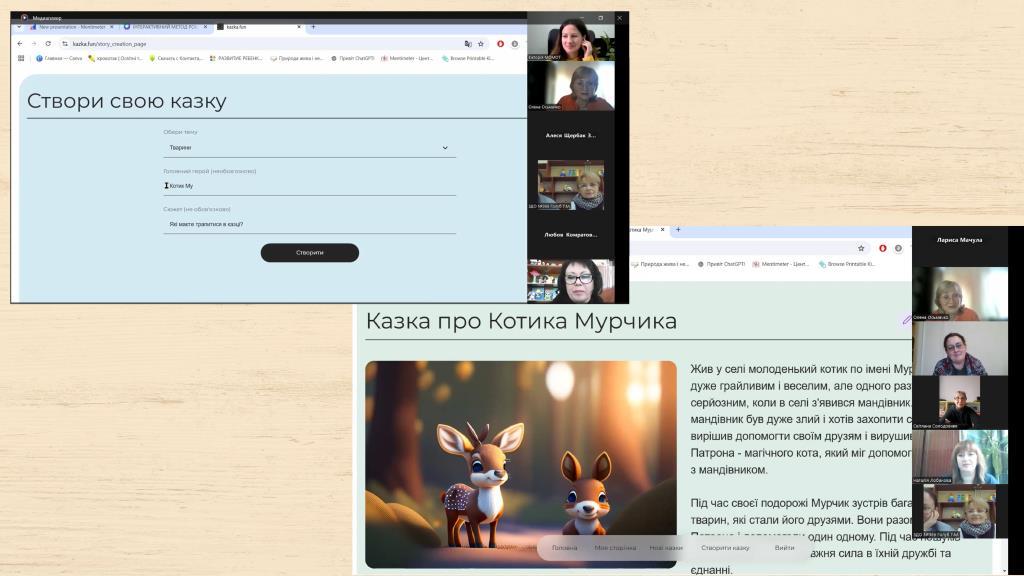Open the Главная — Canva bookmark
This screenshot has height=576, width=1024.
(59, 58)
